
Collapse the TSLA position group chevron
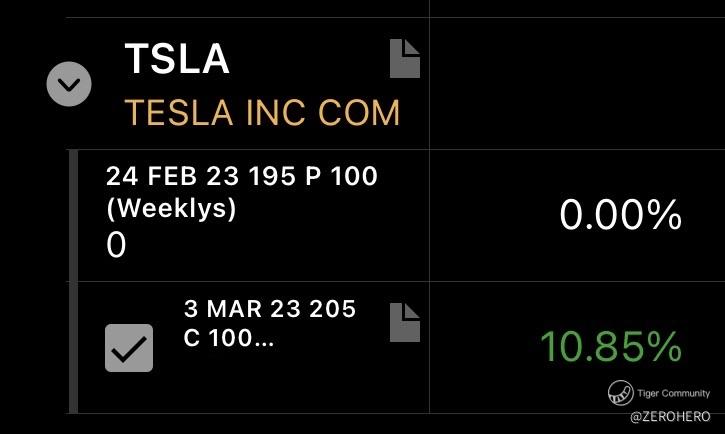point(69,84)
